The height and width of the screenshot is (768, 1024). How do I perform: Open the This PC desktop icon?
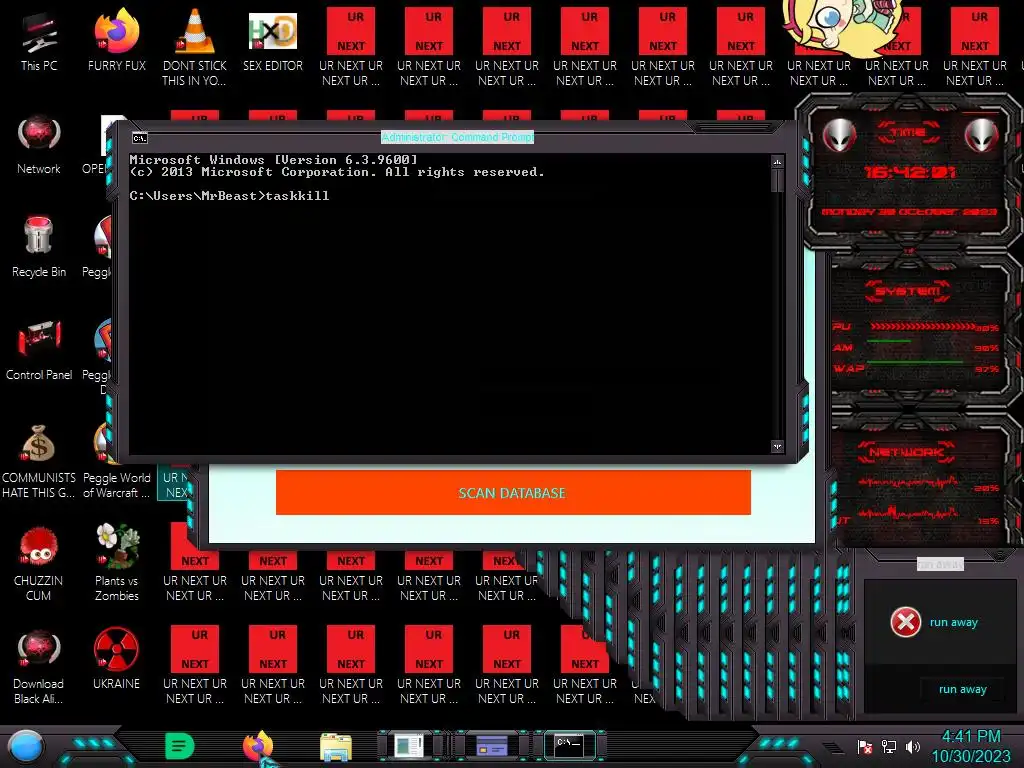click(x=39, y=40)
